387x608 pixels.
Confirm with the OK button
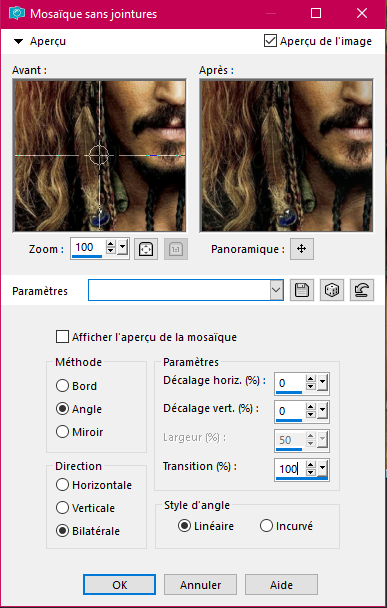tap(119, 584)
